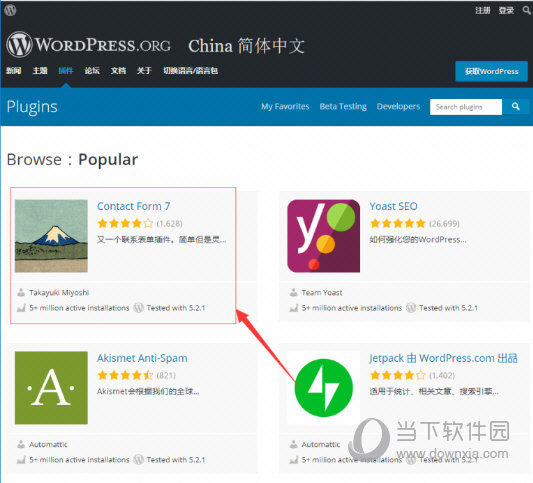
Task: Click author name Takayuki Miyoshi
Action: [x=59, y=293]
